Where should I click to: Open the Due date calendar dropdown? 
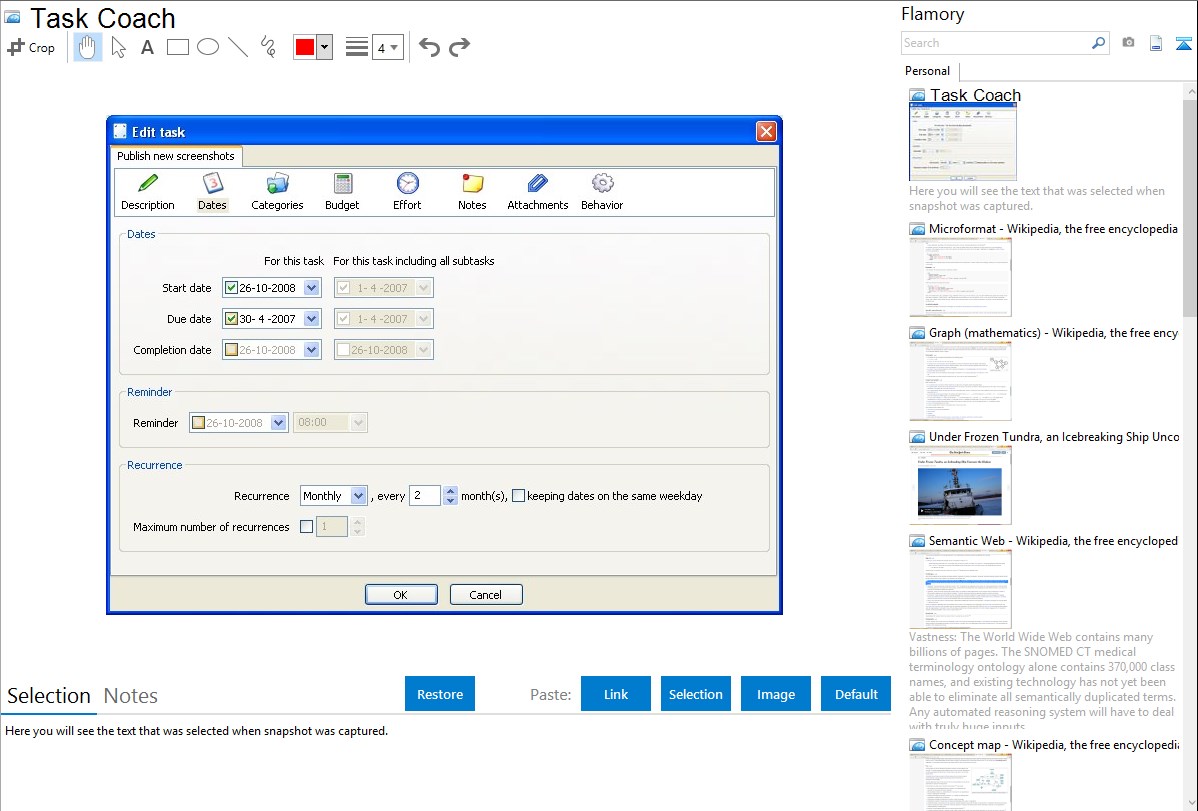pyautogui.click(x=312, y=319)
